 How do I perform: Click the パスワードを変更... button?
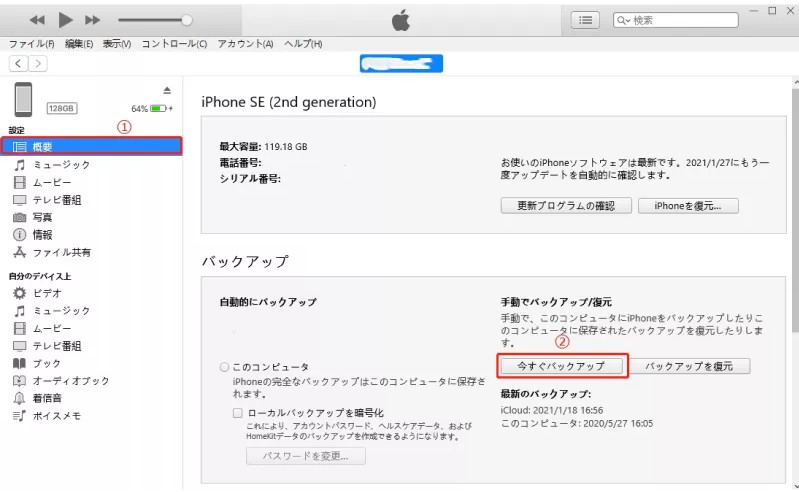click(305, 456)
